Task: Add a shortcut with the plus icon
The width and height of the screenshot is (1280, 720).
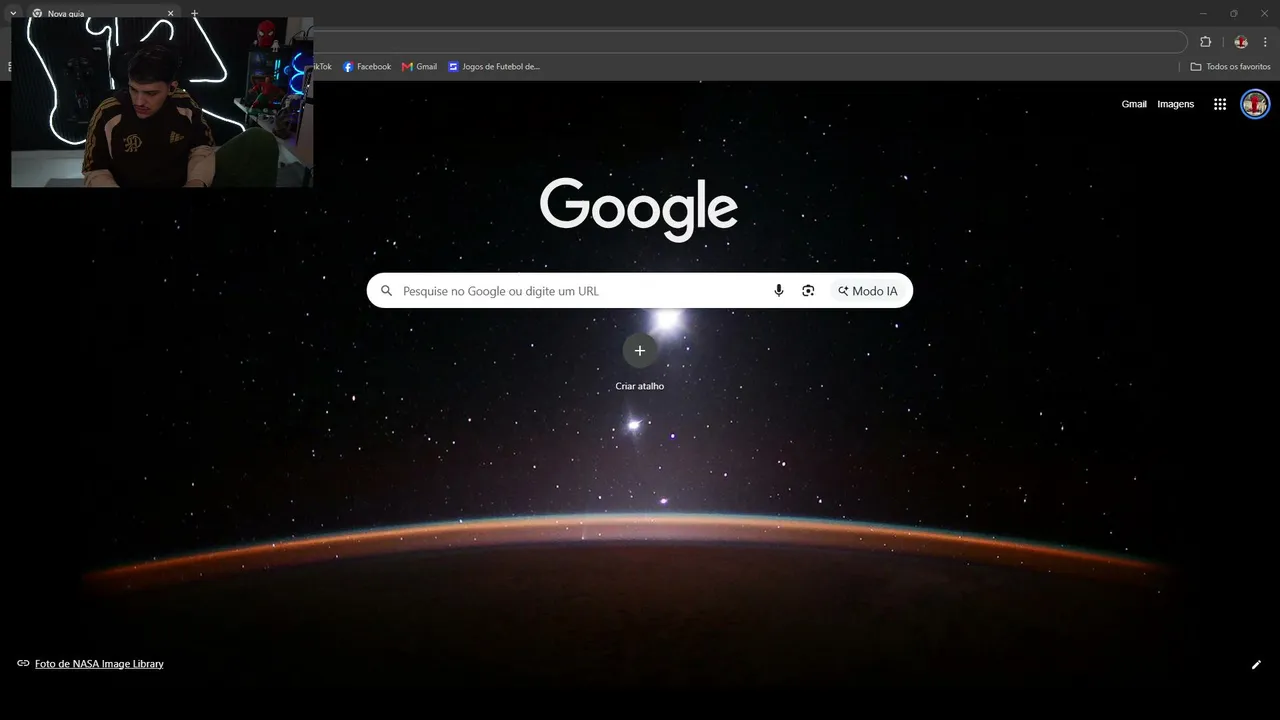Action: point(640,351)
